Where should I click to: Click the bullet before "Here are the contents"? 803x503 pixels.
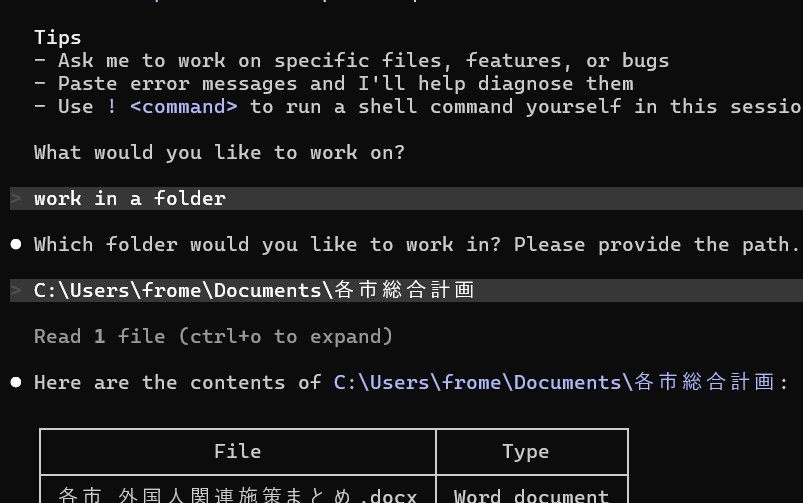tap(16, 382)
